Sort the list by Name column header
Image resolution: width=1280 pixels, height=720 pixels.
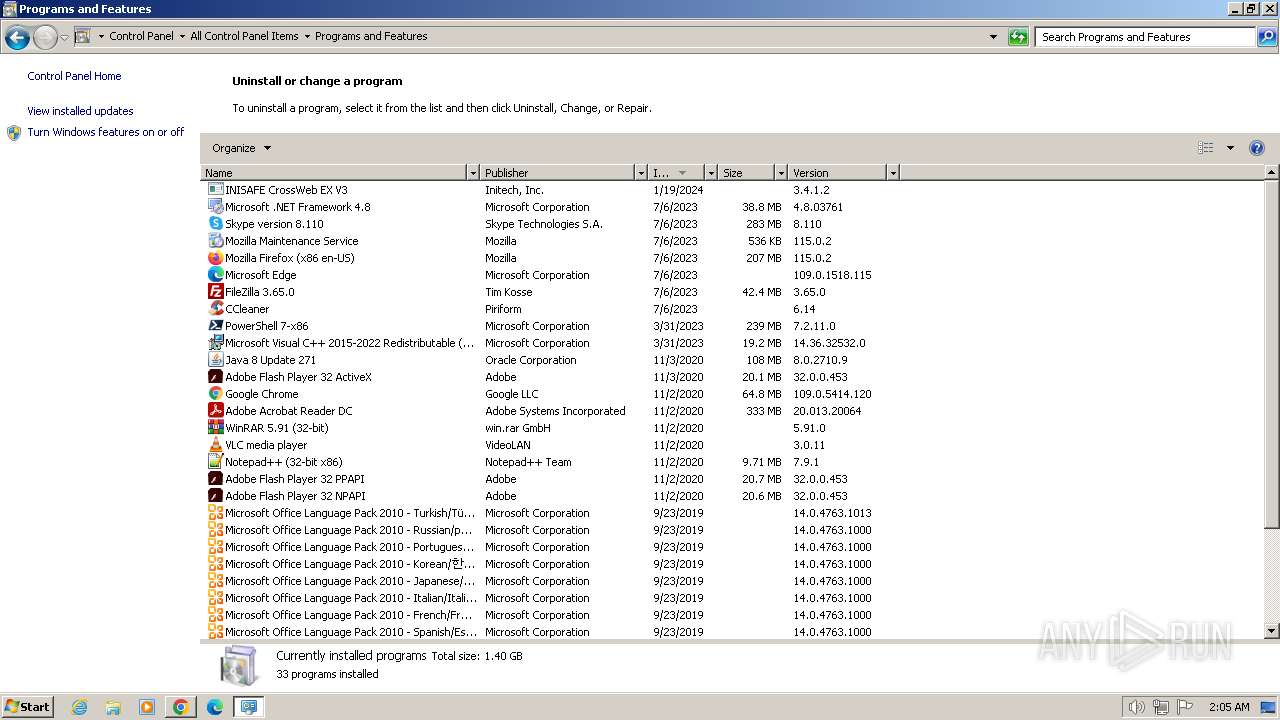coord(334,173)
